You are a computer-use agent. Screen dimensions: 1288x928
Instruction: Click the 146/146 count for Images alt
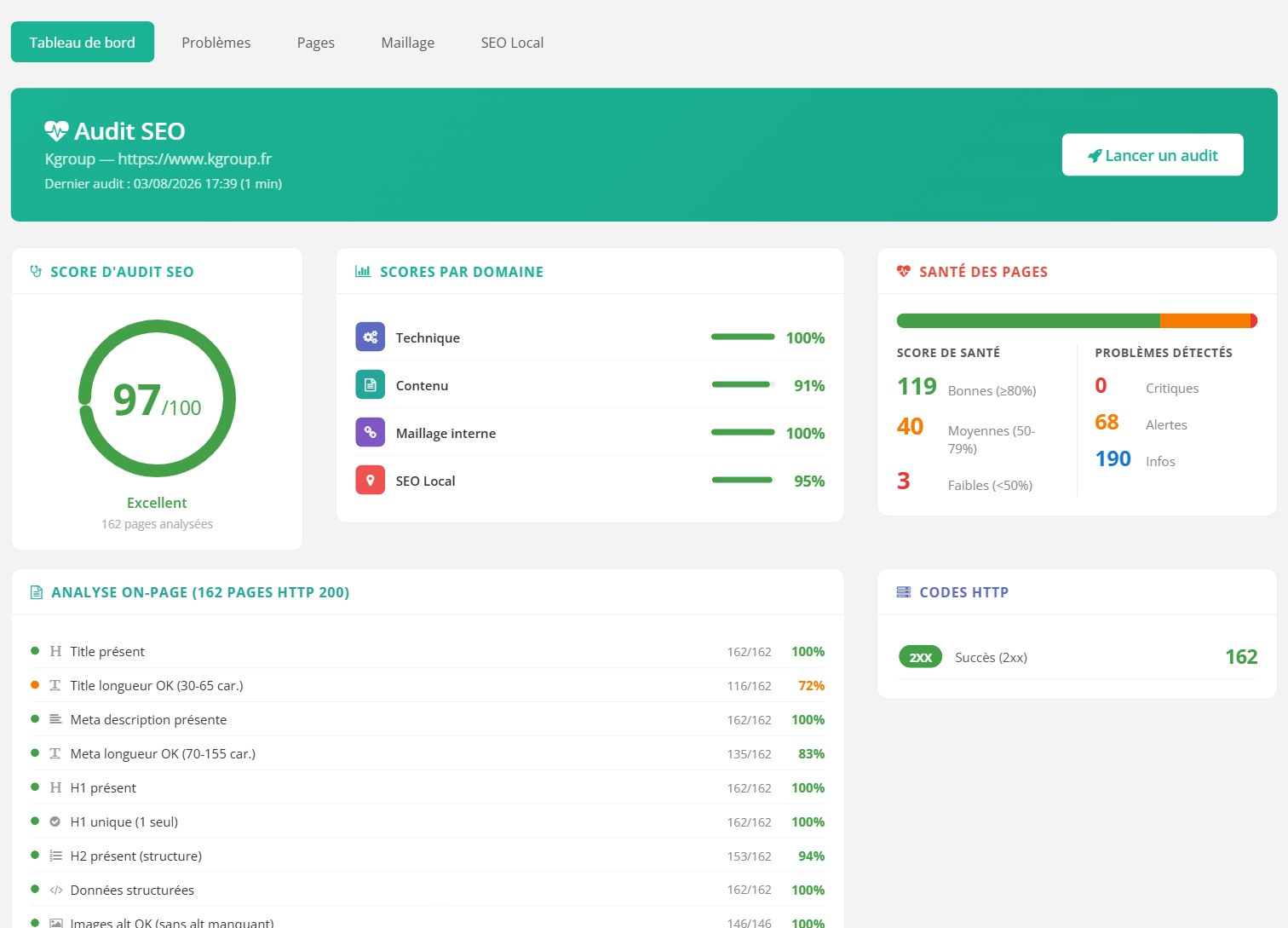tap(749, 923)
